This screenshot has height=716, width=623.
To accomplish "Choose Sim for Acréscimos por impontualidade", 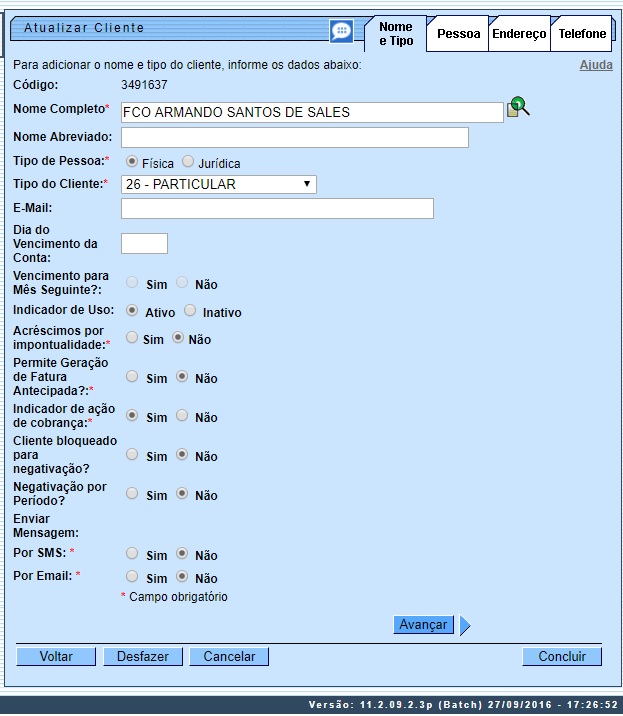I will tap(132, 337).
